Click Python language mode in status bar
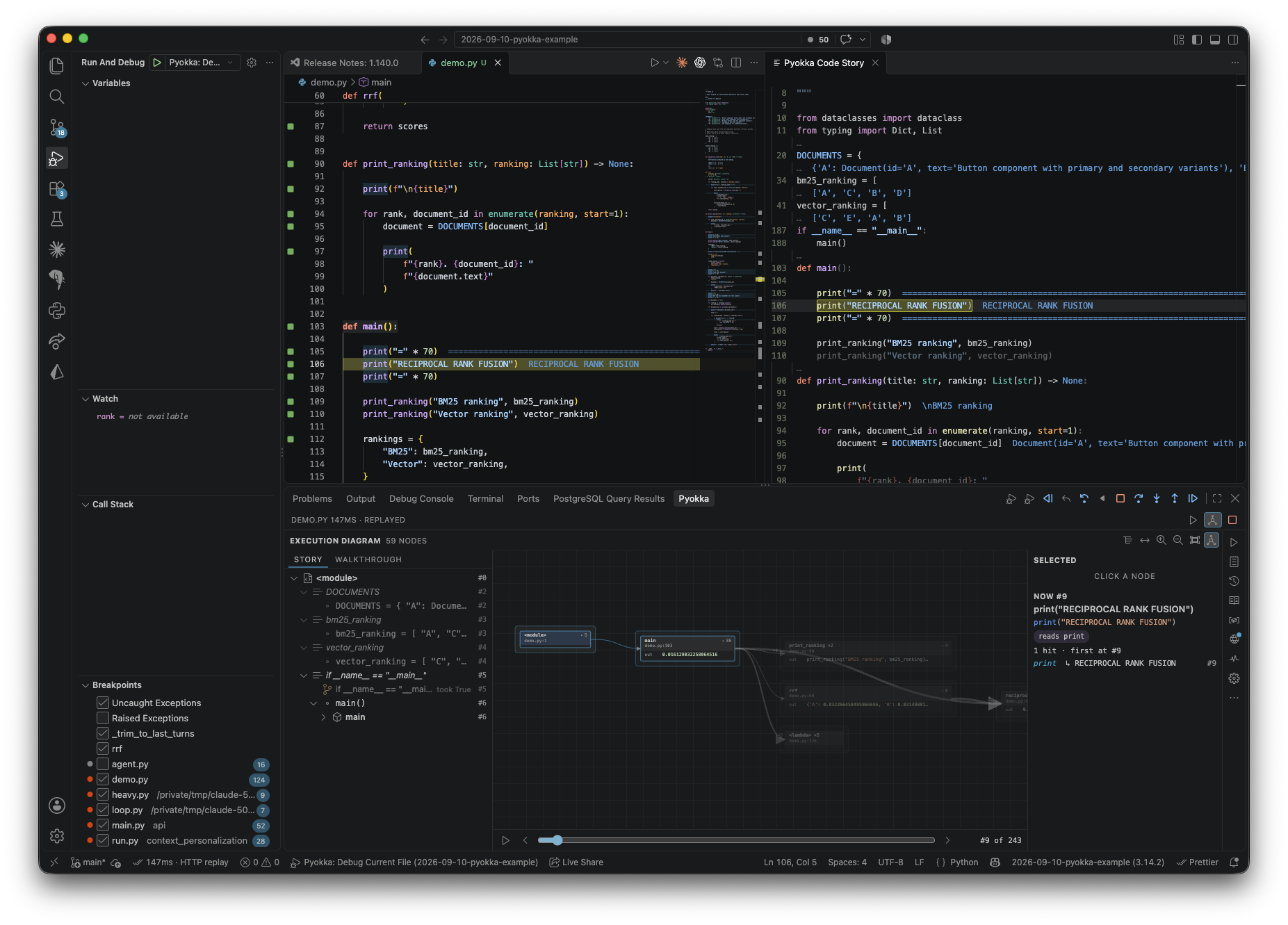The height and width of the screenshot is (925, 1288). click(x=964, y=862)
